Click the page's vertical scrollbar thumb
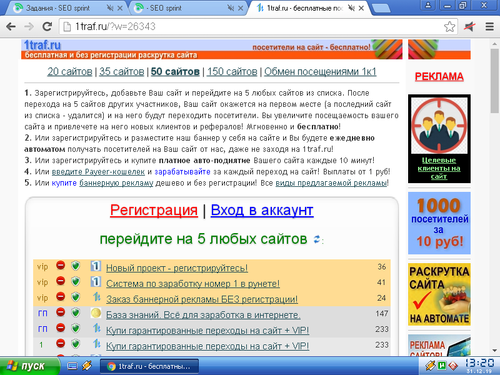 [495, 81]
